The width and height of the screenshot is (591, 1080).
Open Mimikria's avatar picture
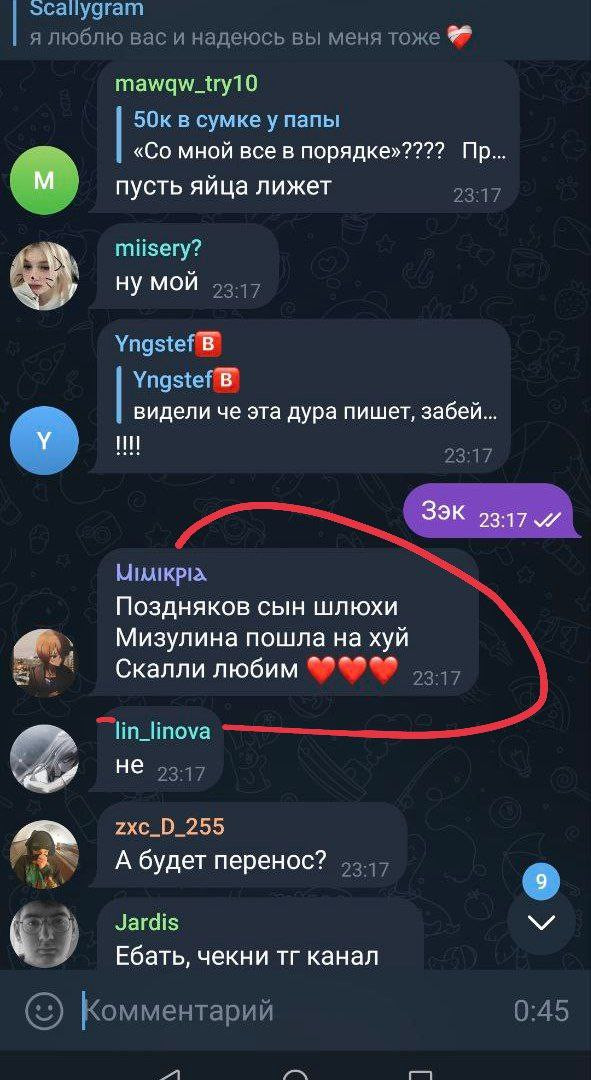point(44,663)
